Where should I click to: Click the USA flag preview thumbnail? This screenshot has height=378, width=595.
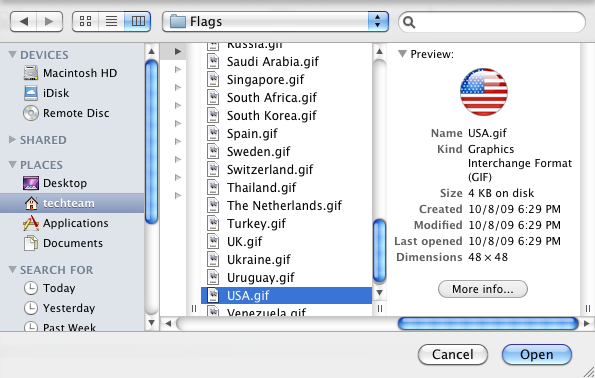tap(484, 92)
